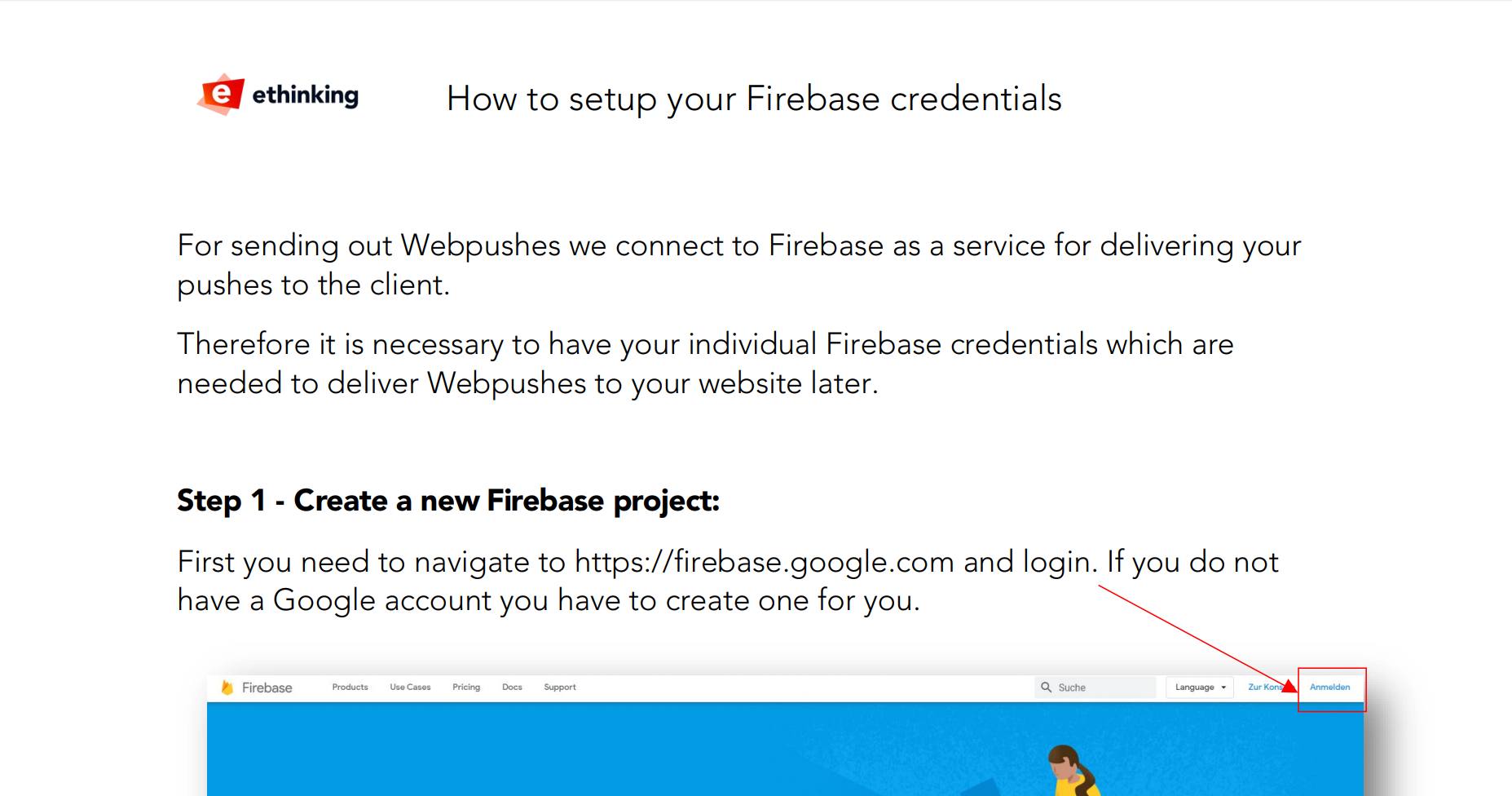Click the Anmelden sign-in link
Viewport: 1512px width, 796px height.
click(x=1329, y=688)
